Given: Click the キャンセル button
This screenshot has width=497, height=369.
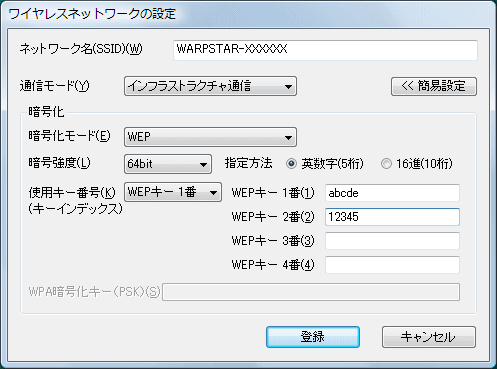Looking at the screenshot, I should 429,337.
